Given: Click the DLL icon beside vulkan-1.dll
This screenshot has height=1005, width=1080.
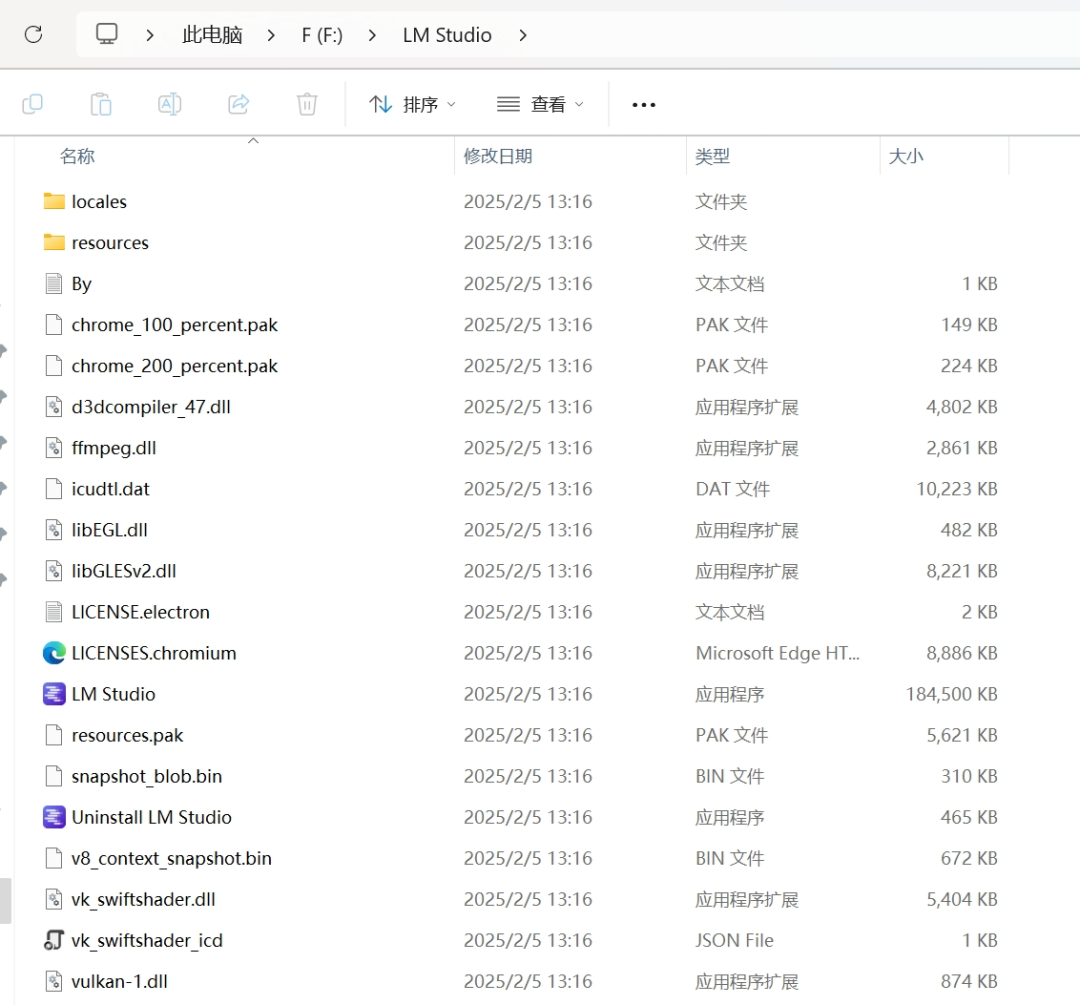Looking at the screenshot, I should coord(54,981).
